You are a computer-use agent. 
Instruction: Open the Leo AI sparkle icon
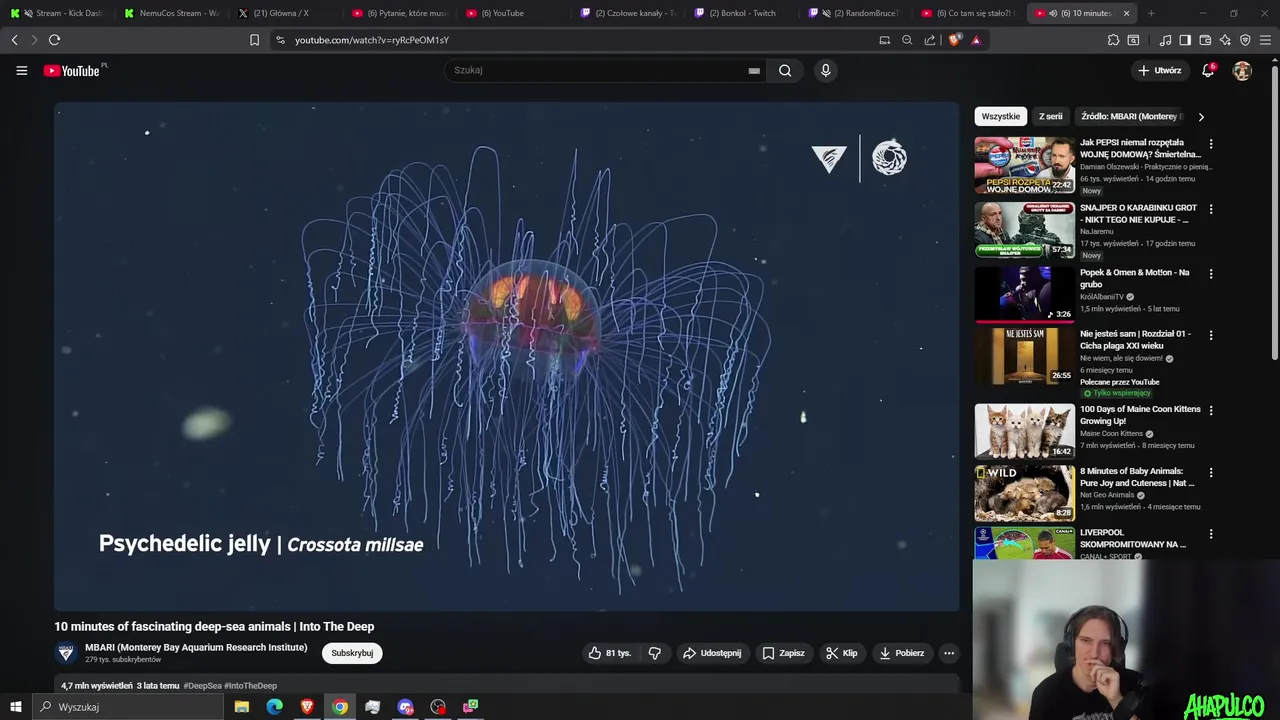(1225, 40)
